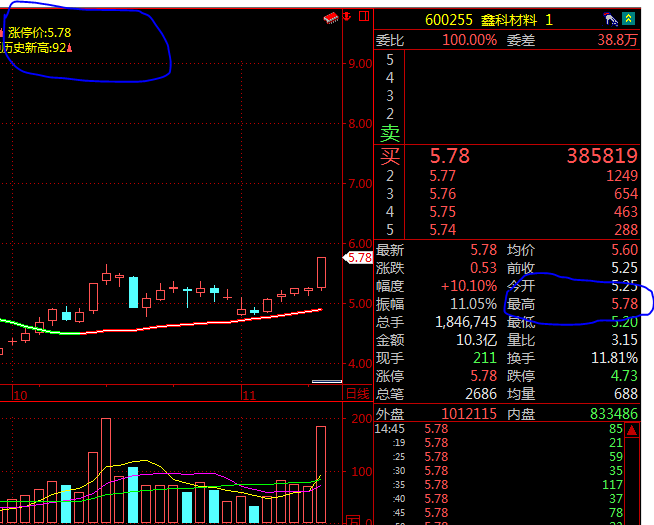Image resolution: width=654 pixels, height=525 pixels.
Task: Click the red box icon below volume axis
Action: 352,518
